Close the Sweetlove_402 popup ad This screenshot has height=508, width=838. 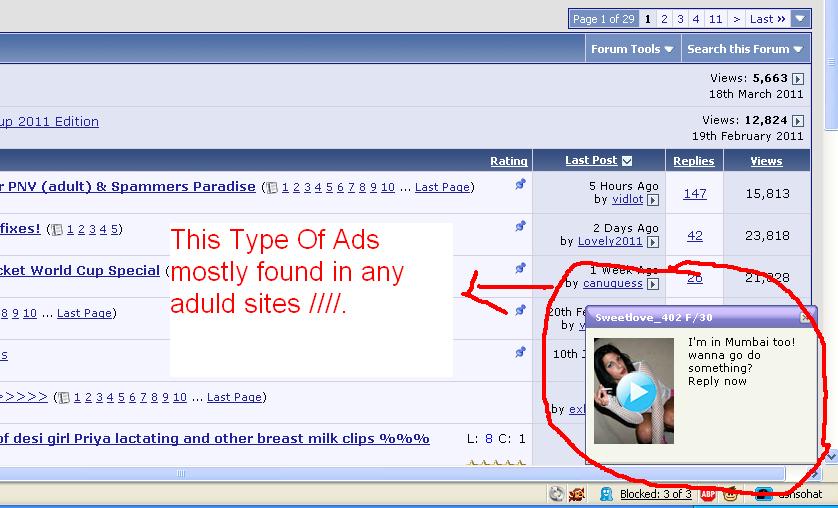point(805,318)
